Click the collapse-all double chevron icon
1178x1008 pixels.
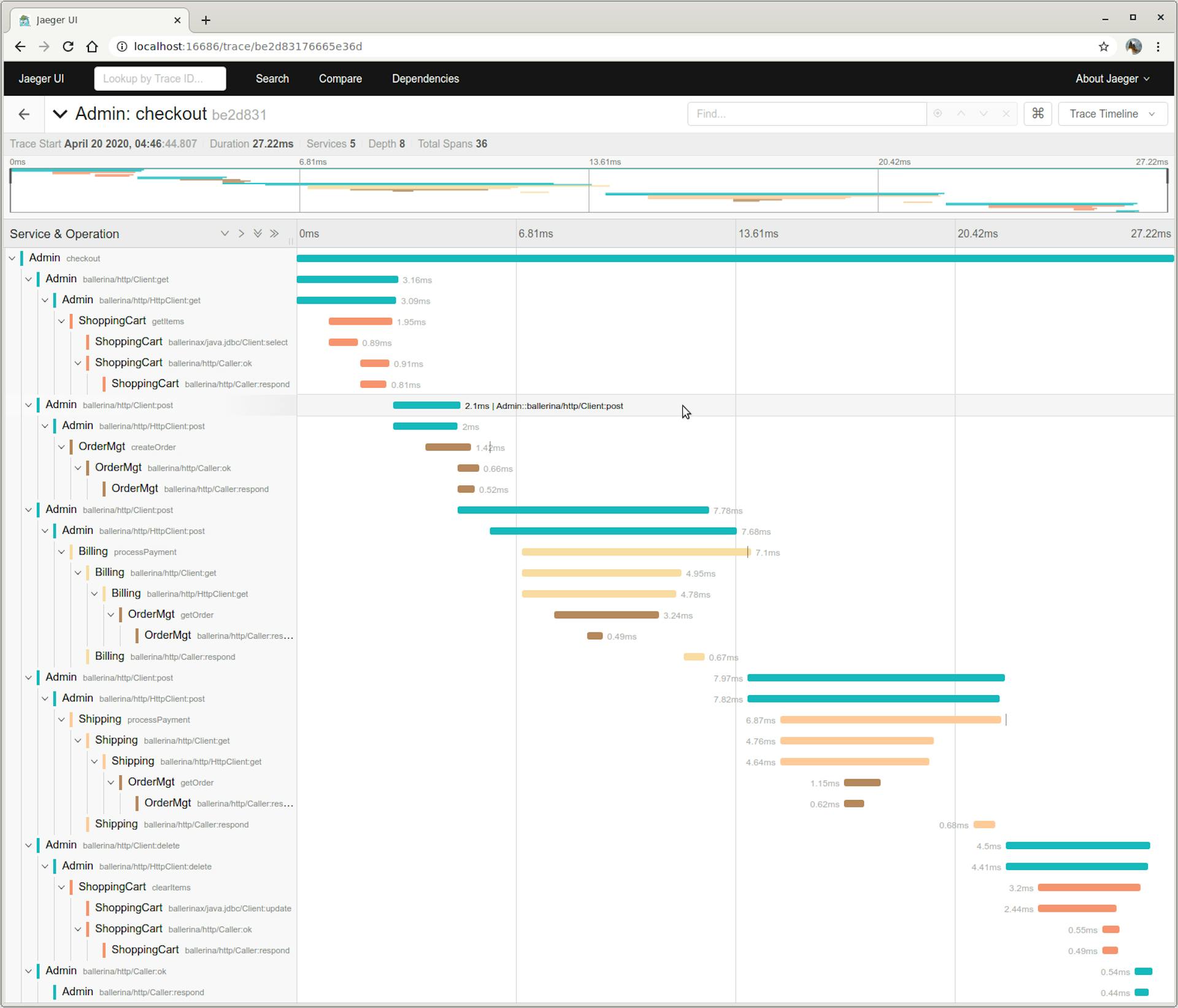coord(274,234)
